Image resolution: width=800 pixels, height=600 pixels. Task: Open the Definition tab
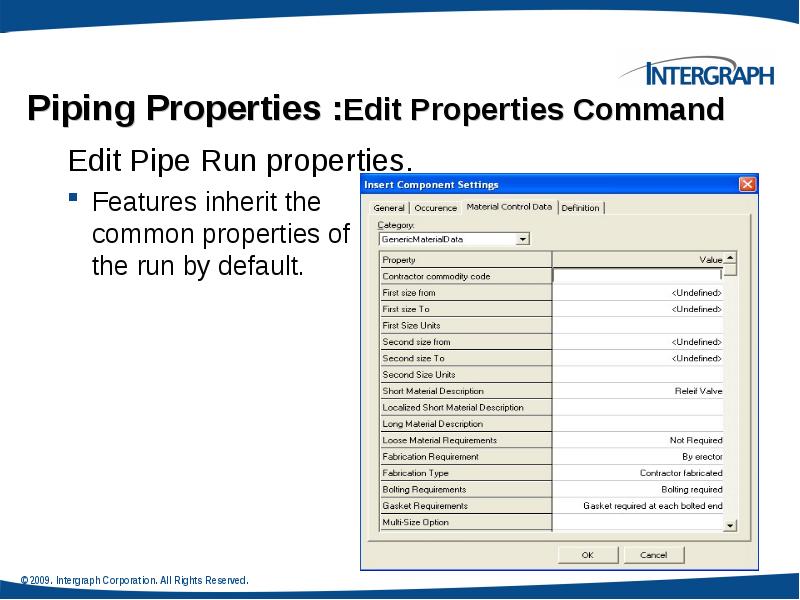(x=583, y=207)
